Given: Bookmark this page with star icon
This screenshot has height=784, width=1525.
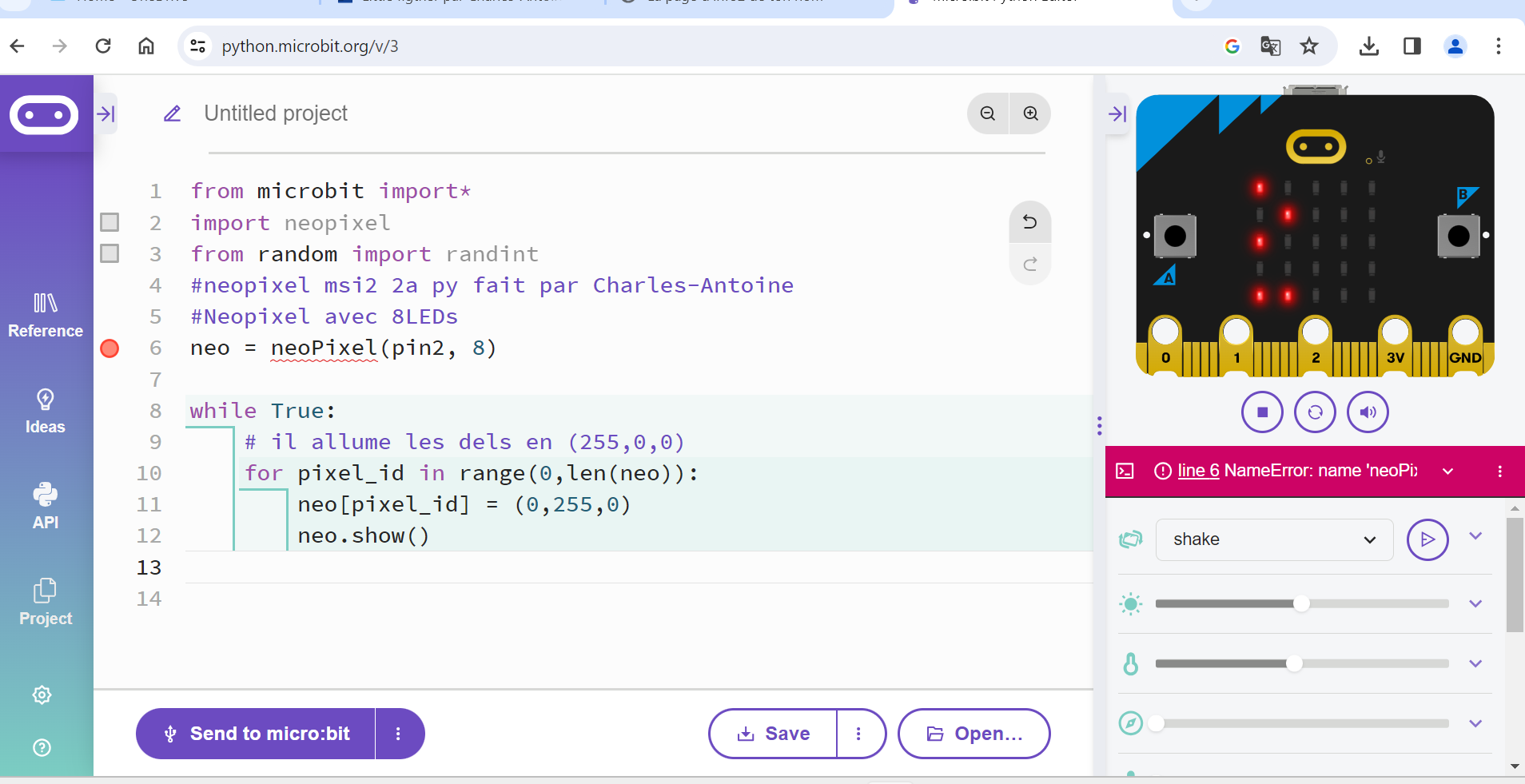Looking at the screenshot, I should click(1309, 46).
